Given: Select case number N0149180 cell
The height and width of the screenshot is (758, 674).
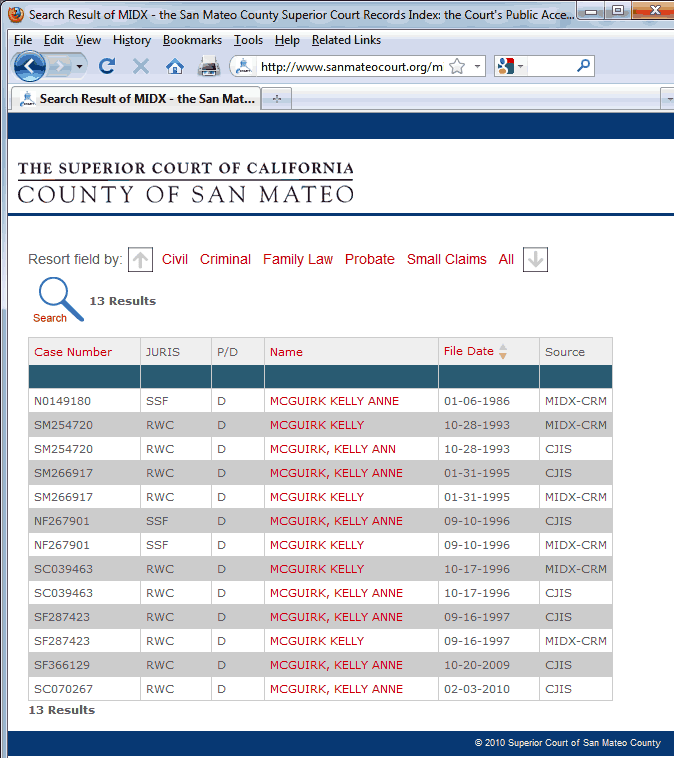Looking at the screenshot, I should coord(85,401).
